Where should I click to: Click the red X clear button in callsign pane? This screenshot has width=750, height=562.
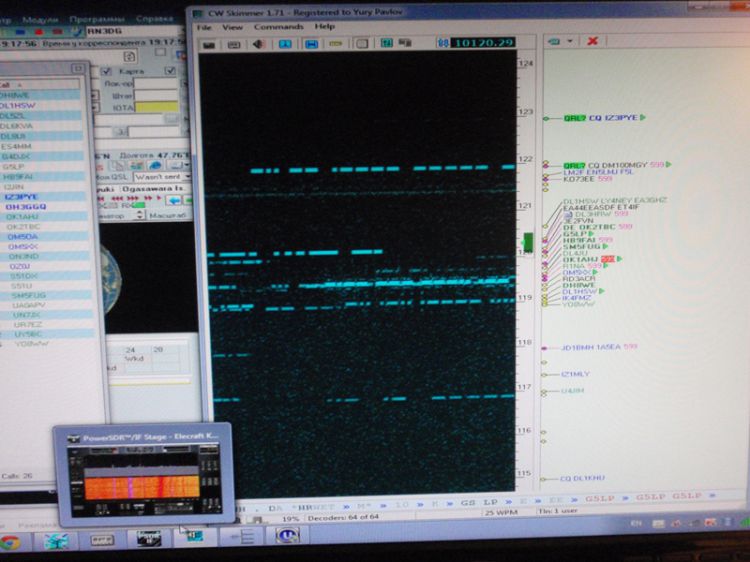tap(593, 41)
